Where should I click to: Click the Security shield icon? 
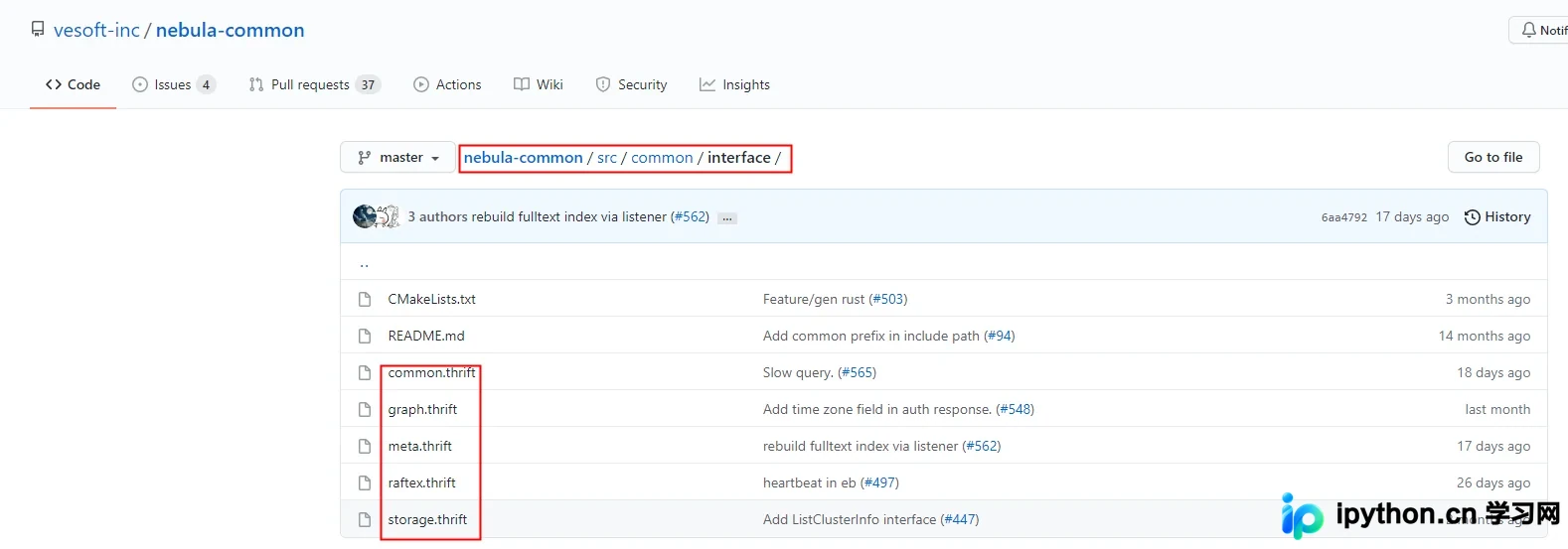point(603,84)
